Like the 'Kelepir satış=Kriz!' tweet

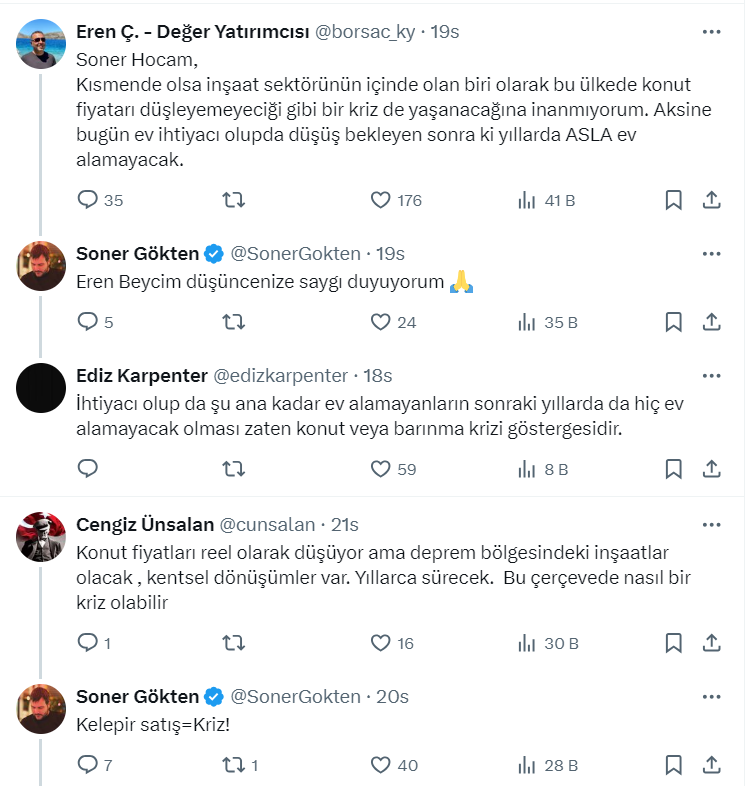[380, 765]
